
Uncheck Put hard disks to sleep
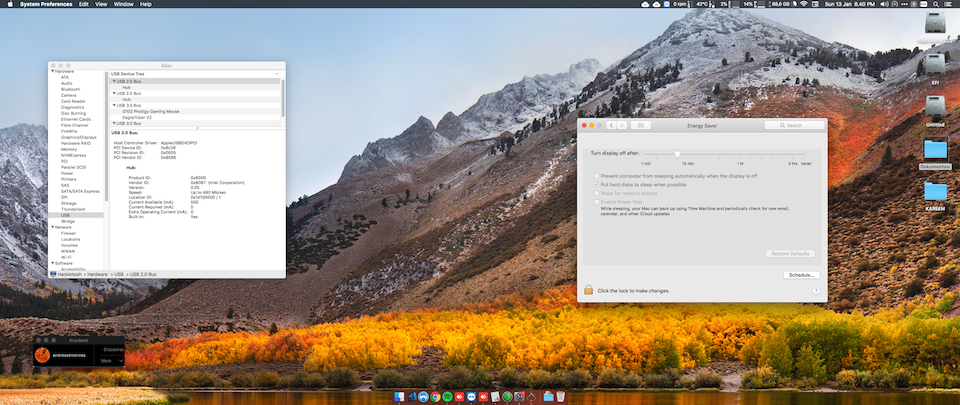596,185
